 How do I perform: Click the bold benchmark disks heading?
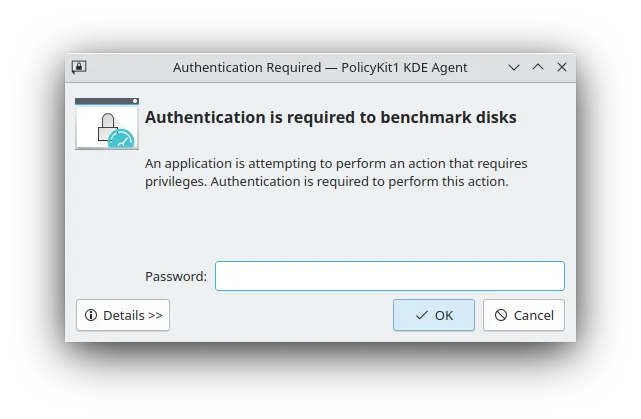point(331,117)
